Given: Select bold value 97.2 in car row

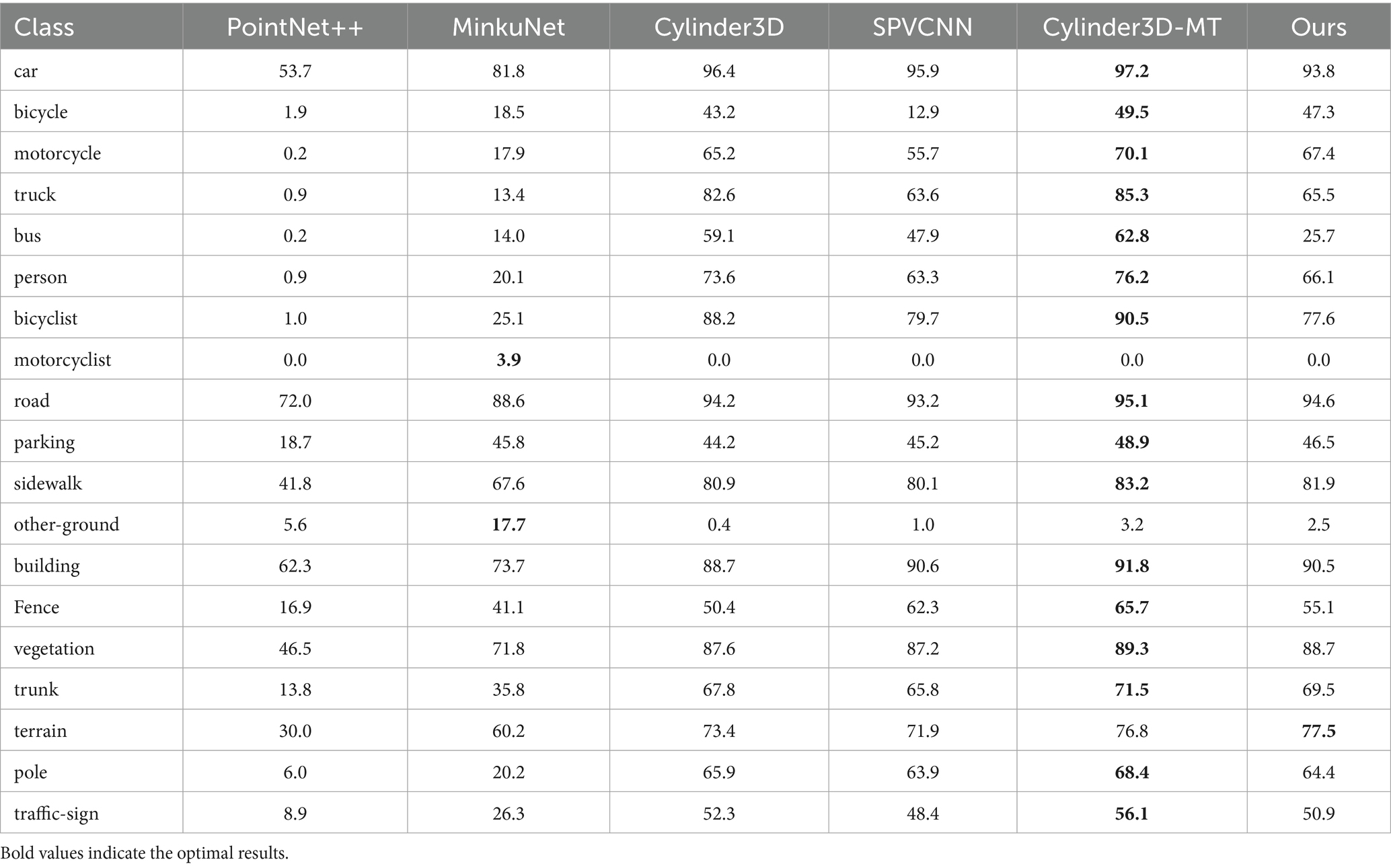Looking at the screenshot, I should coord(1131,71).
